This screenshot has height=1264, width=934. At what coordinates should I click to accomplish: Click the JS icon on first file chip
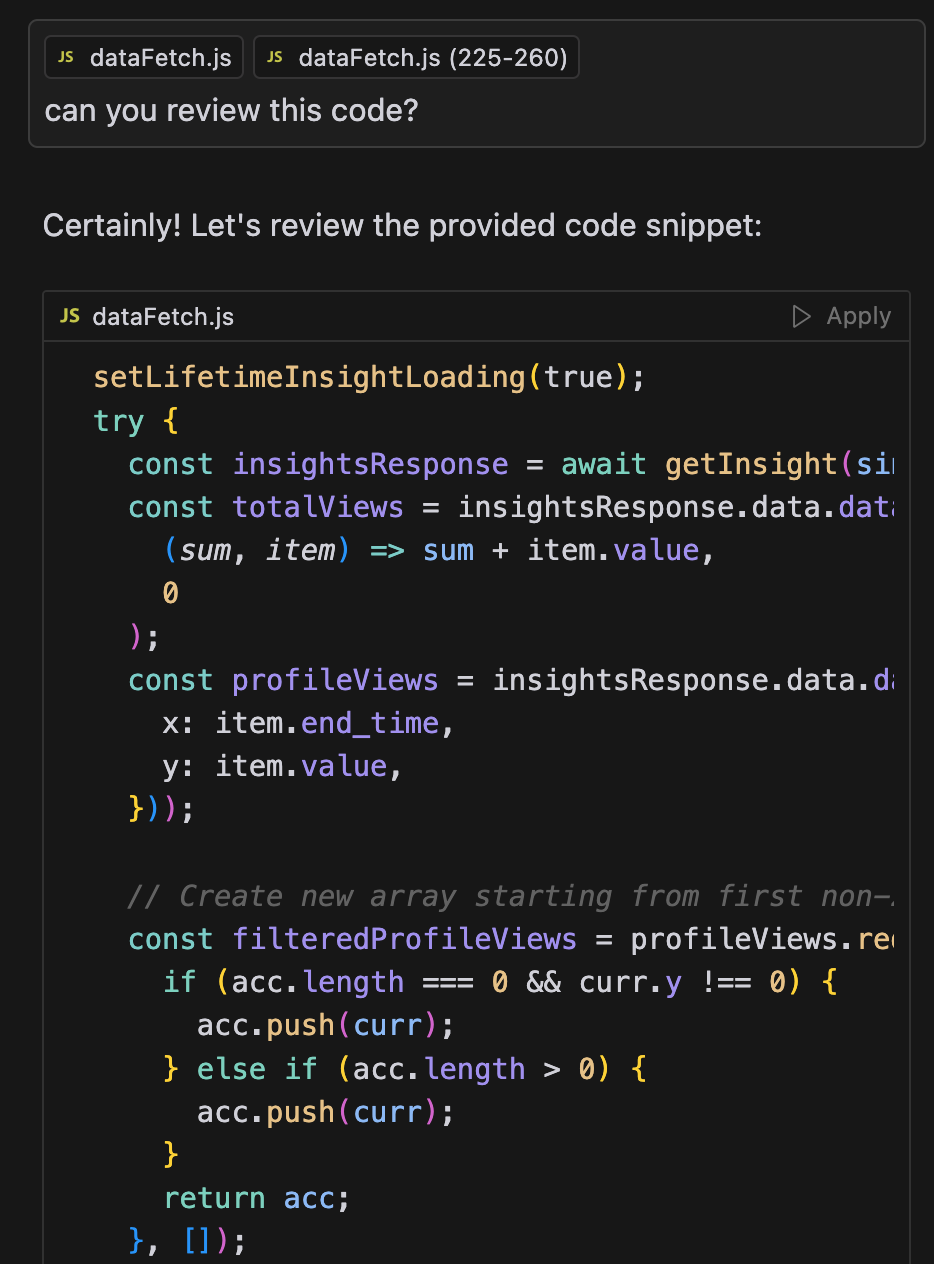point(66,58)
